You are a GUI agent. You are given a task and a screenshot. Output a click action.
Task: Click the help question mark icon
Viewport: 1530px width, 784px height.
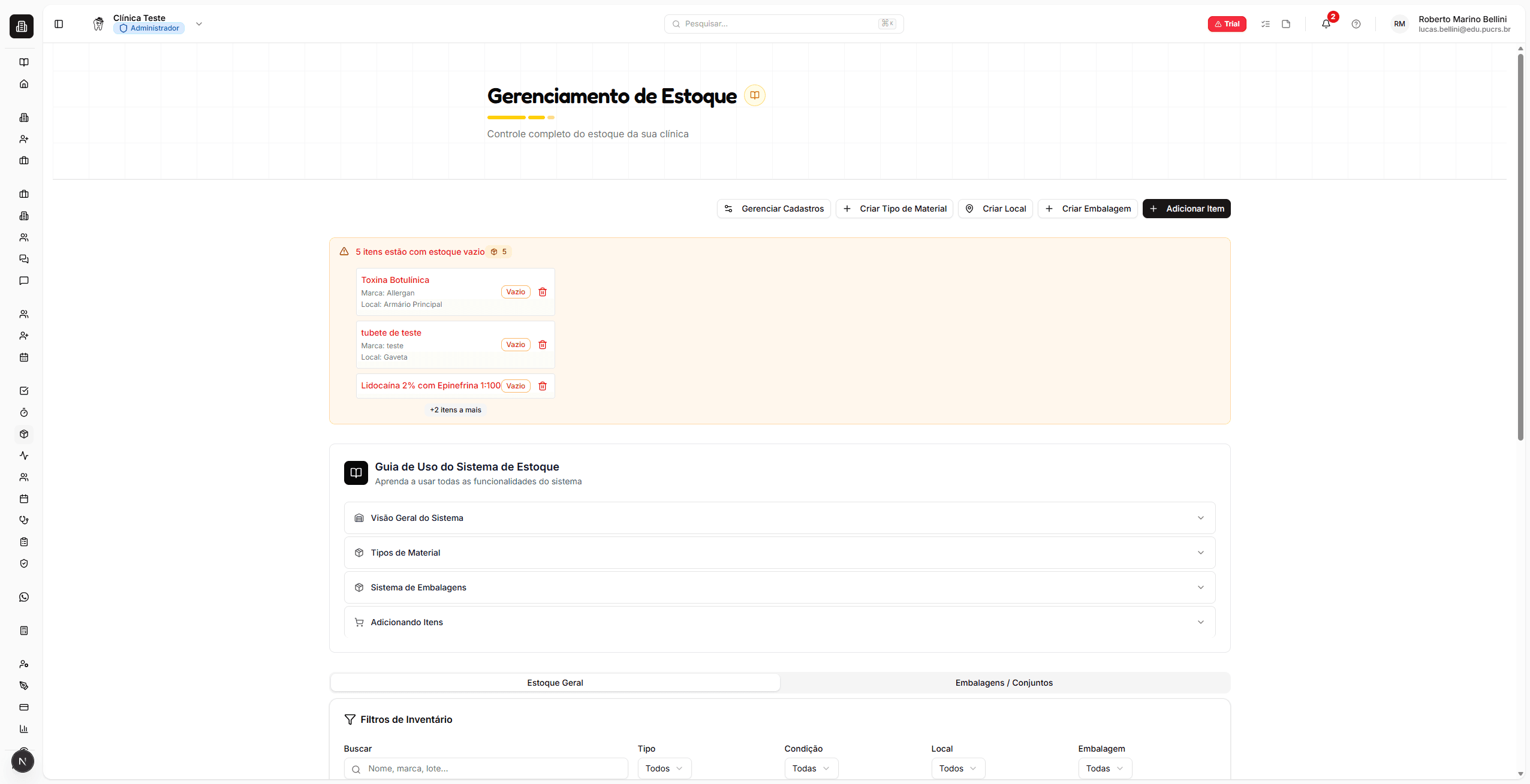(1356, 24)
